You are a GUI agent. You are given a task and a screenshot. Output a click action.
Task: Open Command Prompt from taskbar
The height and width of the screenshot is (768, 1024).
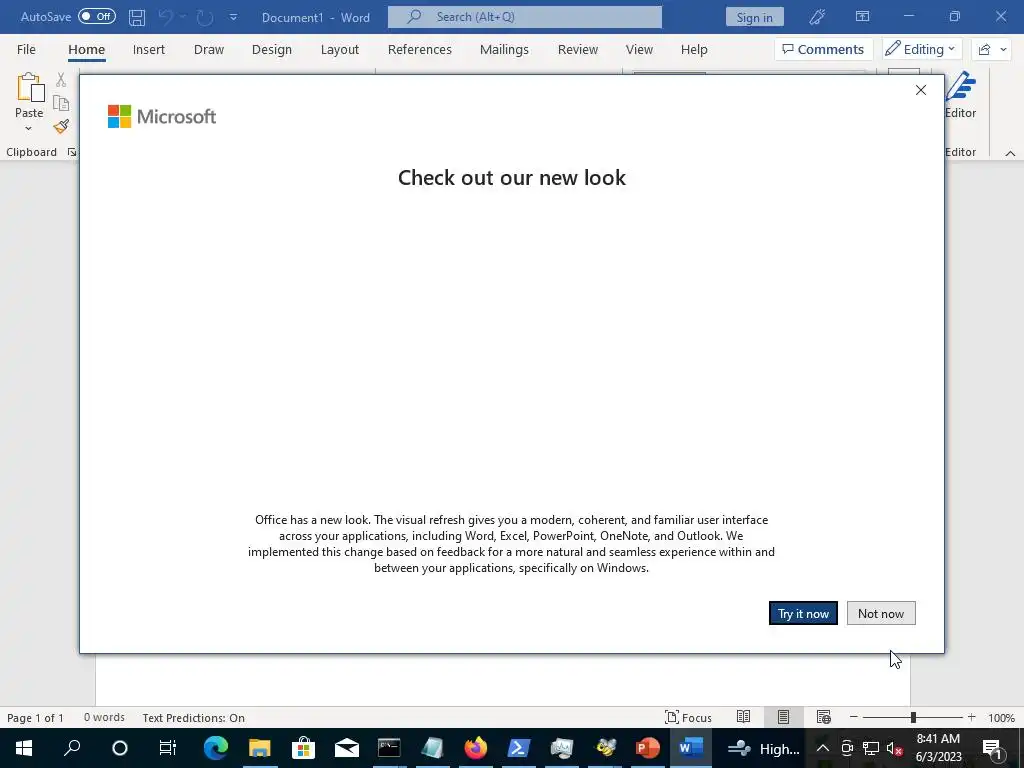[389, 748]
